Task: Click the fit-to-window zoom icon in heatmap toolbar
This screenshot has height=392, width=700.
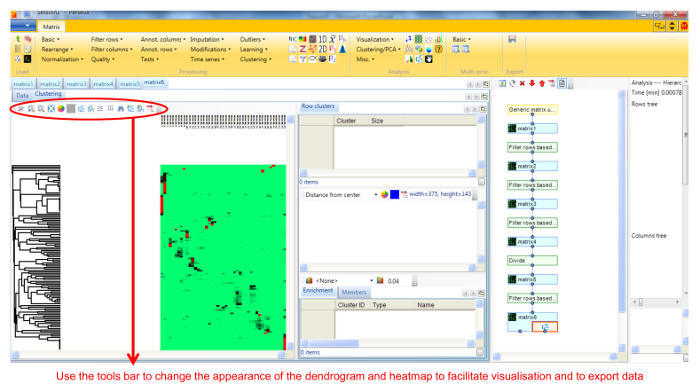Action: click(51, 108)
